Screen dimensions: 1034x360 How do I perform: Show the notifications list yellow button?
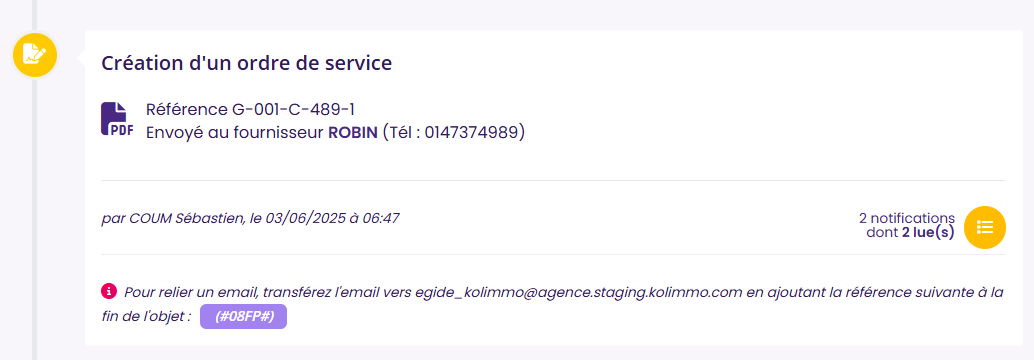(985, 227)
